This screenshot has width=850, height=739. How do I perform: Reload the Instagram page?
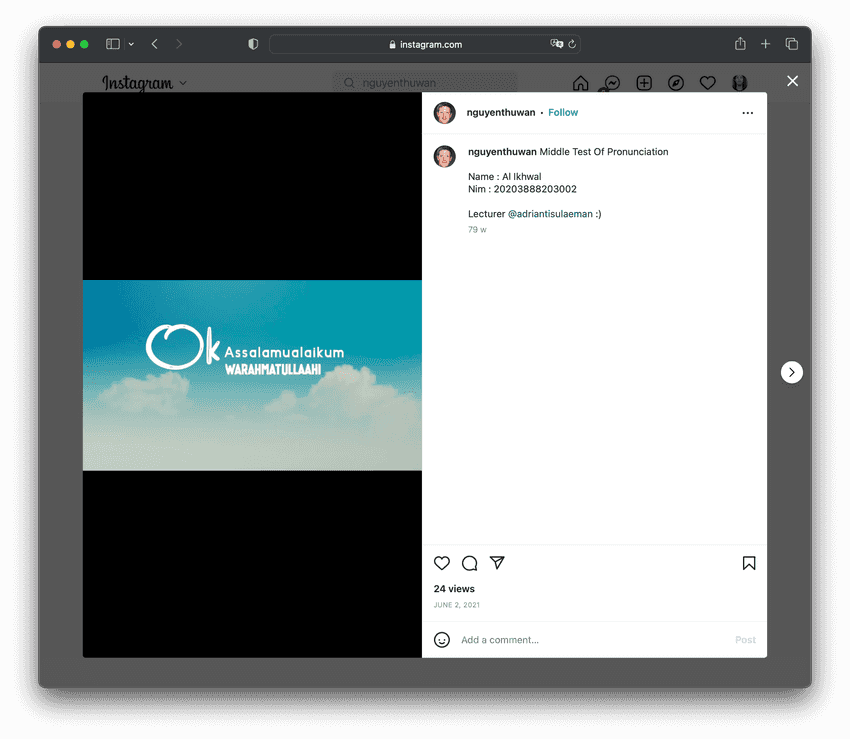(572, 44)
